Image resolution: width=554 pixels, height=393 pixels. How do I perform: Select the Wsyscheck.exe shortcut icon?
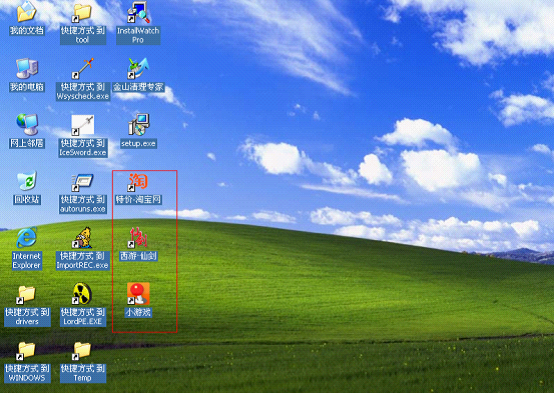[x=82, y=69]
